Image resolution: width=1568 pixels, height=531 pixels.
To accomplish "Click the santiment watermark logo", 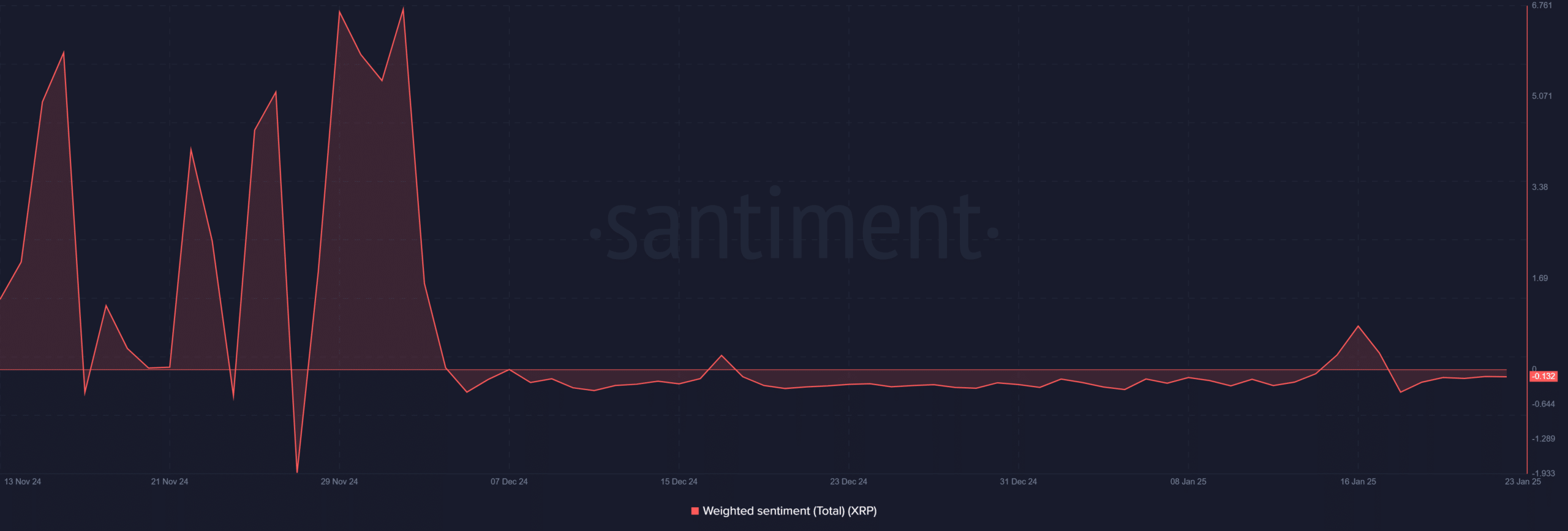I will (794, 227).
